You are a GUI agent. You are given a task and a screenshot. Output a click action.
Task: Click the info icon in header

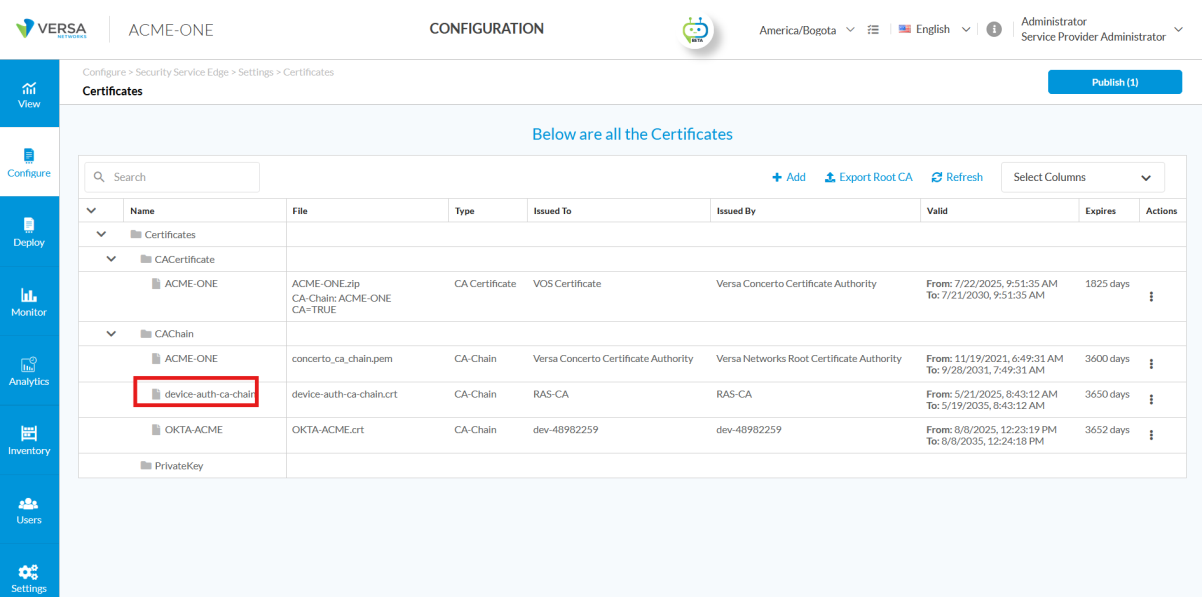click(x=994, y=30)
